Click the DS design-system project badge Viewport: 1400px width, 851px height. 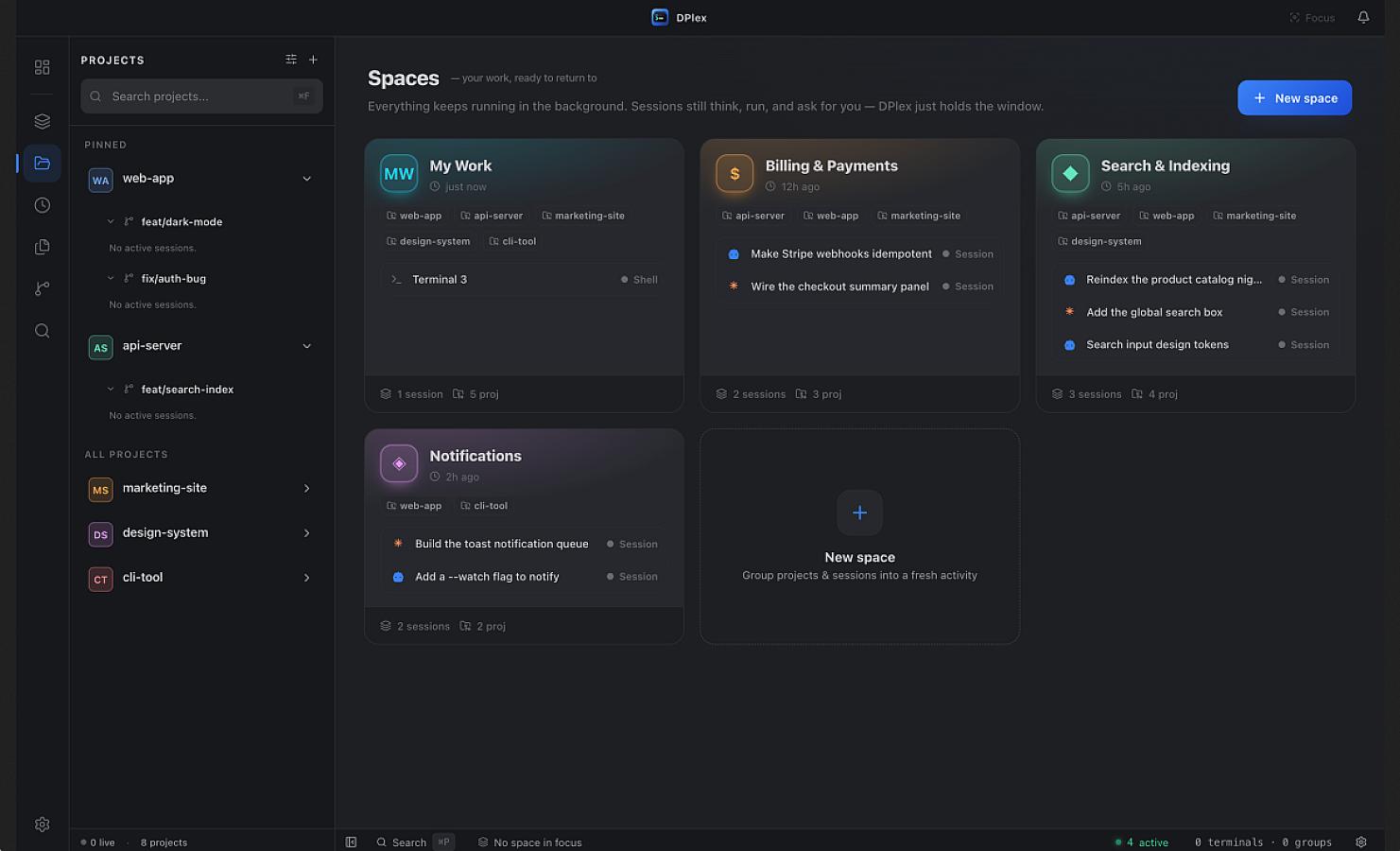click(x=100, y=534)
